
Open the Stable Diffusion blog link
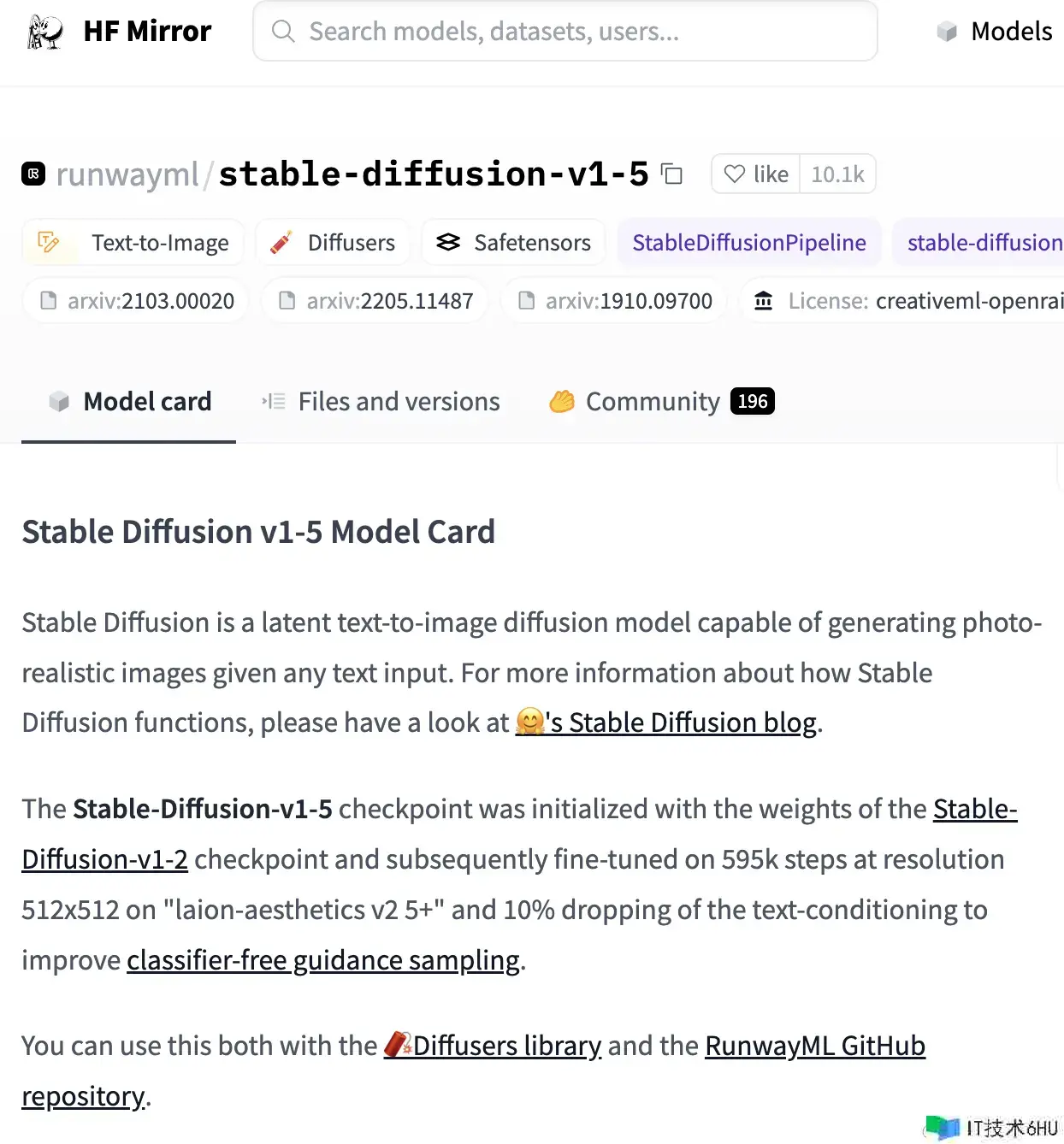coord(682,723)
